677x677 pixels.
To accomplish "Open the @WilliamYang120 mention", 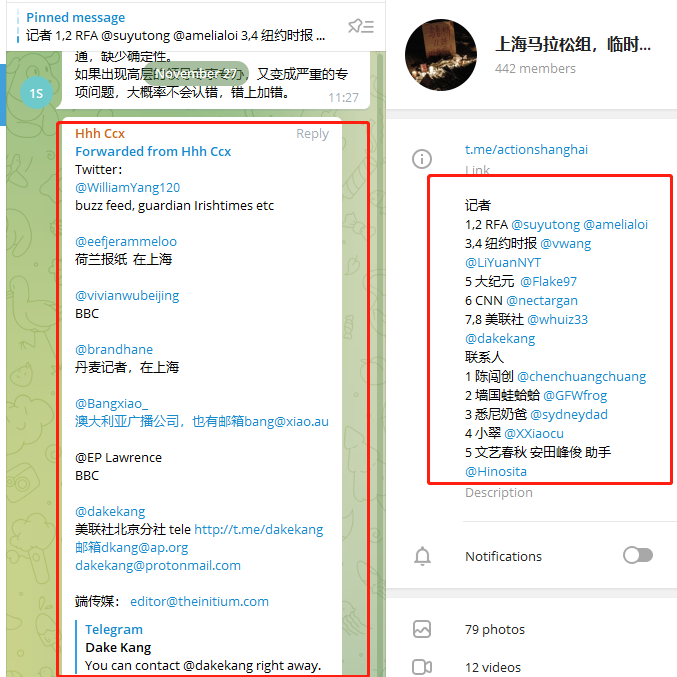I will 127,187.
